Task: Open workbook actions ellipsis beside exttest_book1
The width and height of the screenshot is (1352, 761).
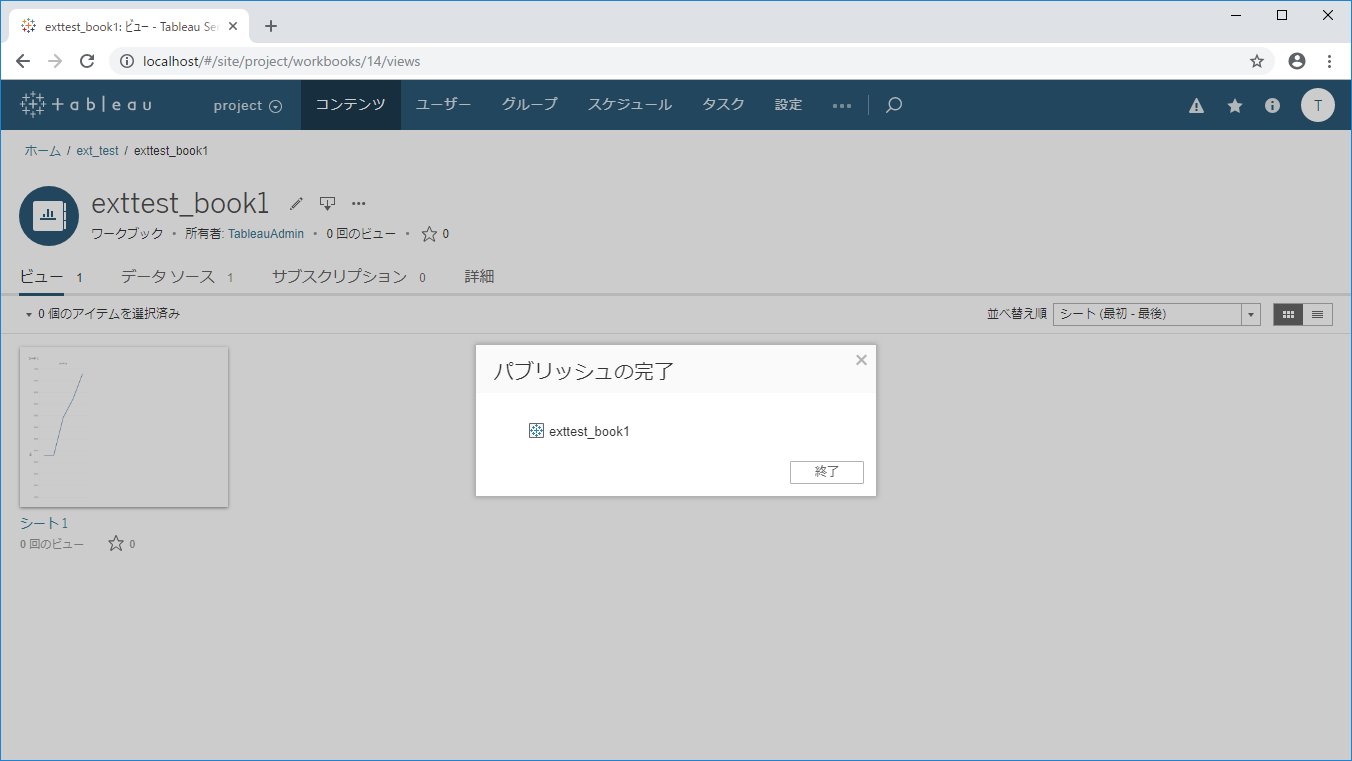Action: [x=359, y=204]
